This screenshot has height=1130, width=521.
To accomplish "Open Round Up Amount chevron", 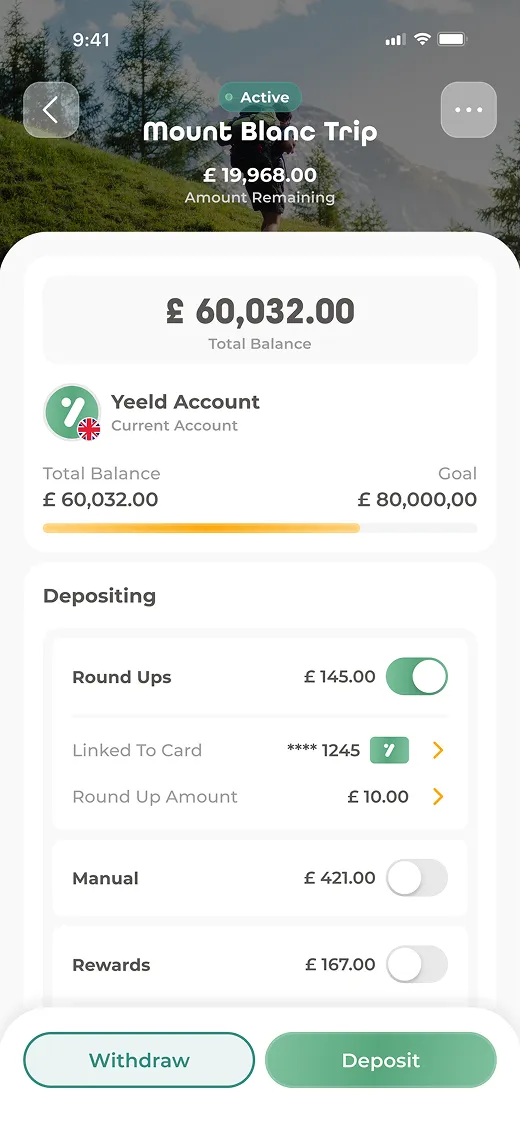I will tap(438, 796).
